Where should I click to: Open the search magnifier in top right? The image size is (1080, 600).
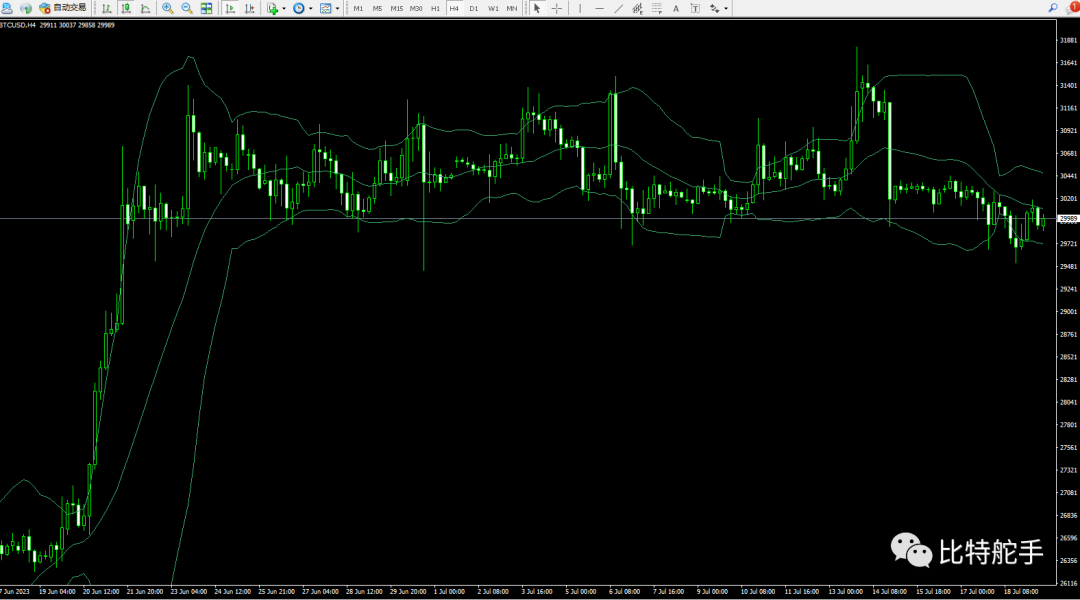[1054, 7]
